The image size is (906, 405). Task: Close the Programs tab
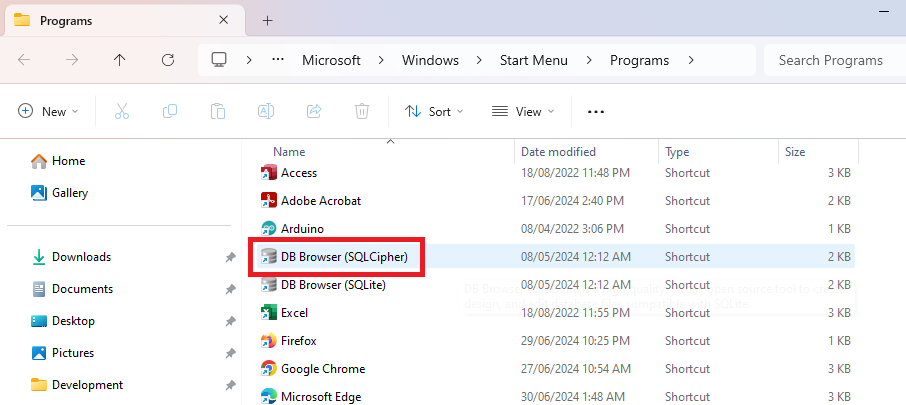pos(224,20)
